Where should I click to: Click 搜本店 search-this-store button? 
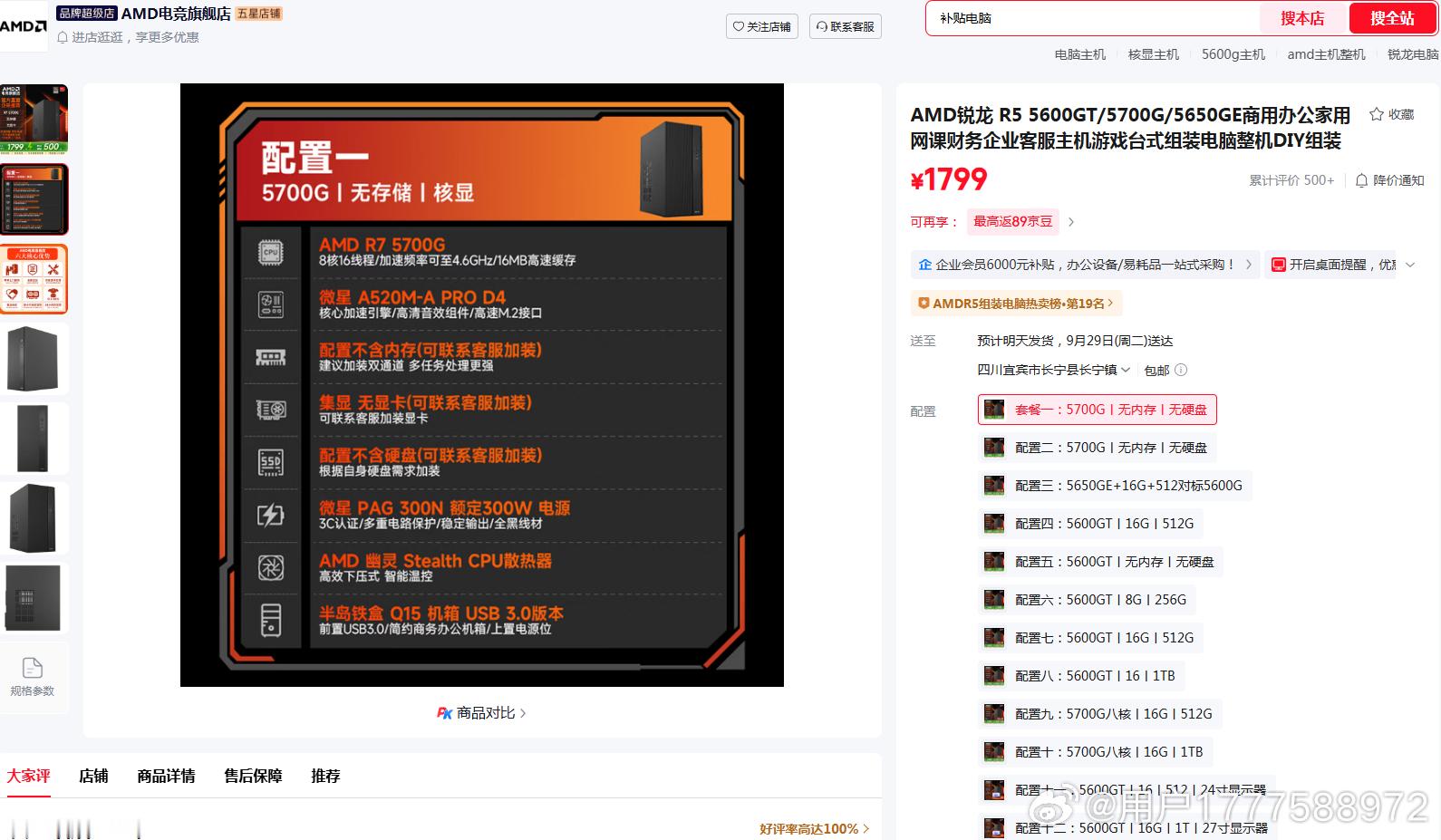1302,18
